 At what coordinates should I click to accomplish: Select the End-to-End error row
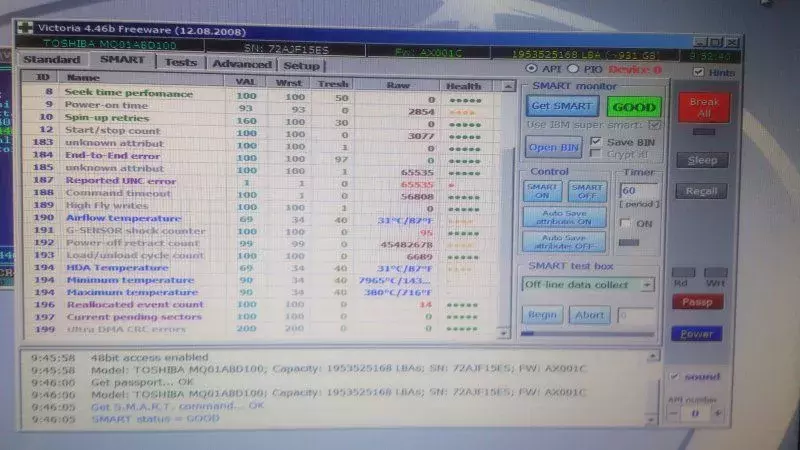(x=261, y=158)
